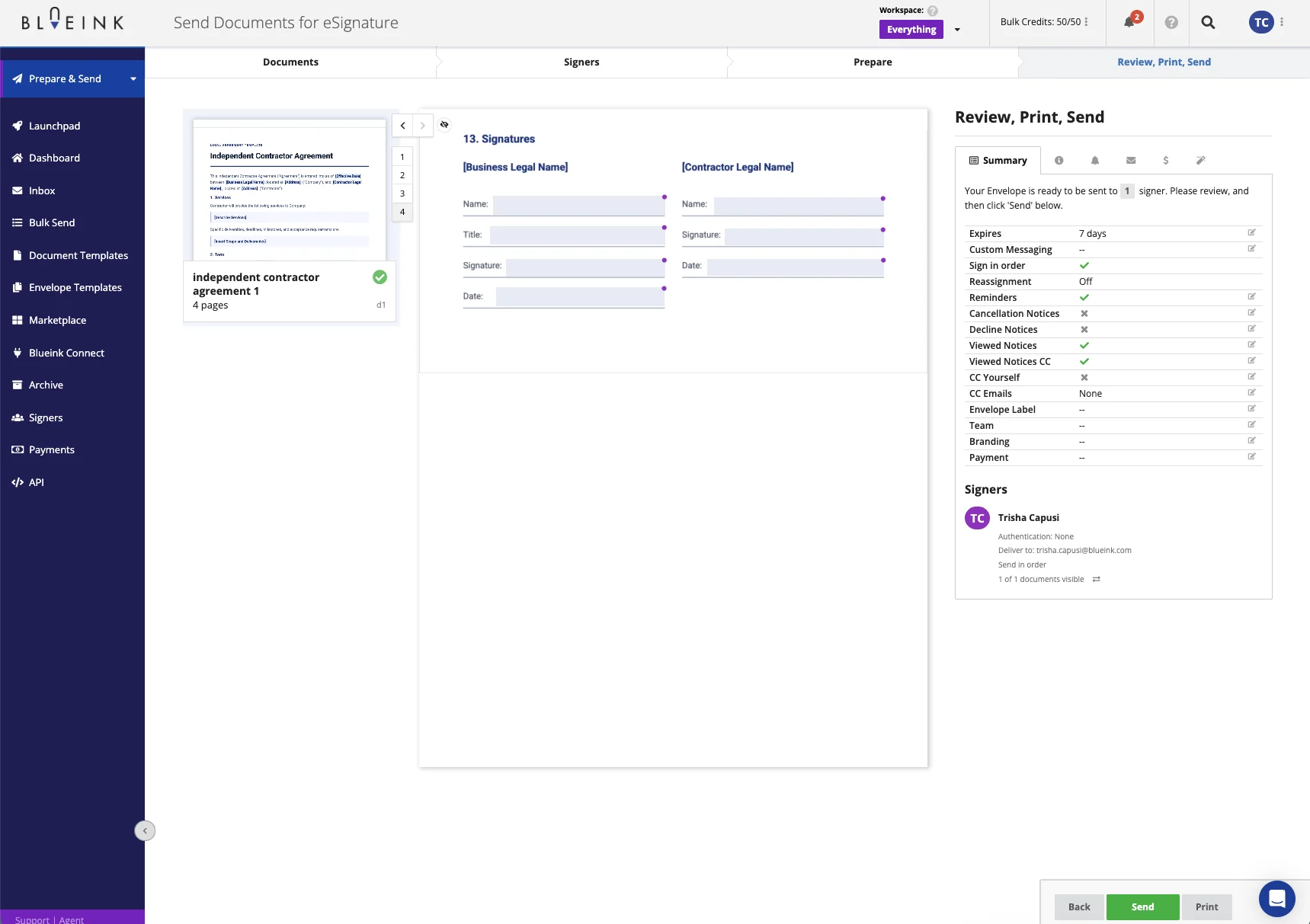The width and height of the screenshot is (1310, 924).
Task: Select the Everything workspace button
Action: [911, 30]
